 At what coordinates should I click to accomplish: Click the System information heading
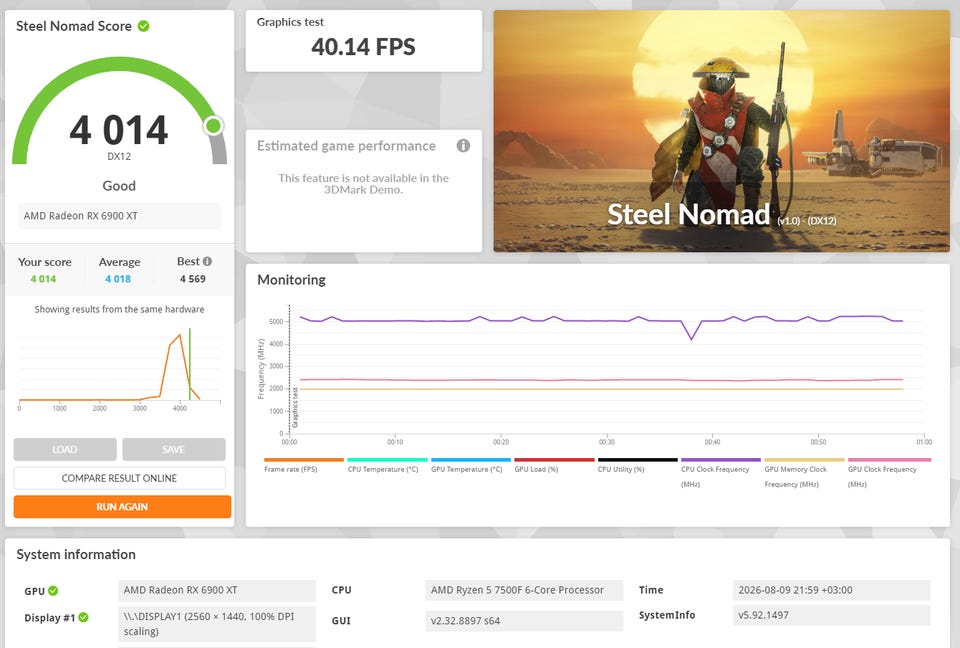point(76,554)
